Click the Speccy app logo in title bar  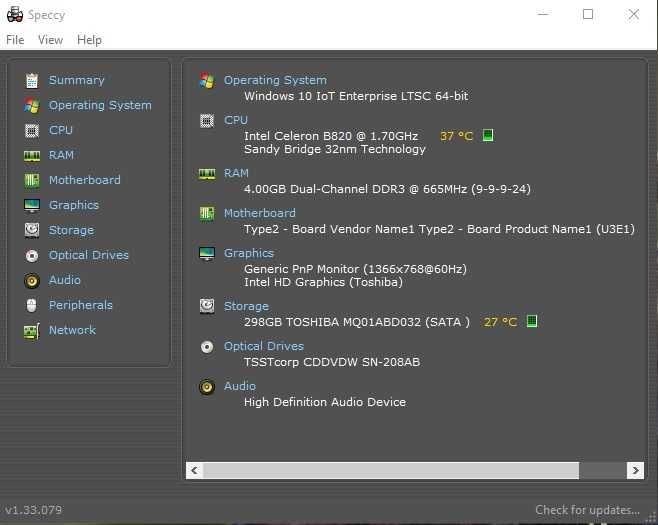pyautogui.click(x=15, y=15)
